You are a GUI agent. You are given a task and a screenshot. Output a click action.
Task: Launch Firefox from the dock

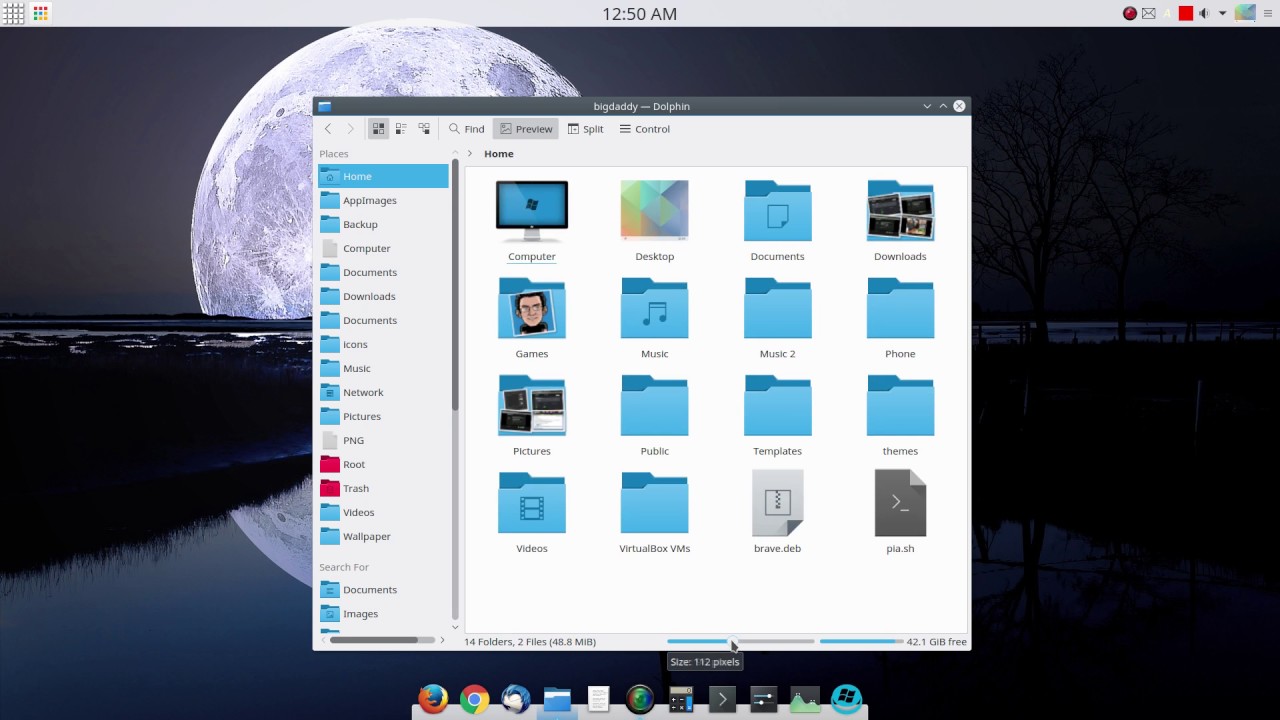point(433,698)
